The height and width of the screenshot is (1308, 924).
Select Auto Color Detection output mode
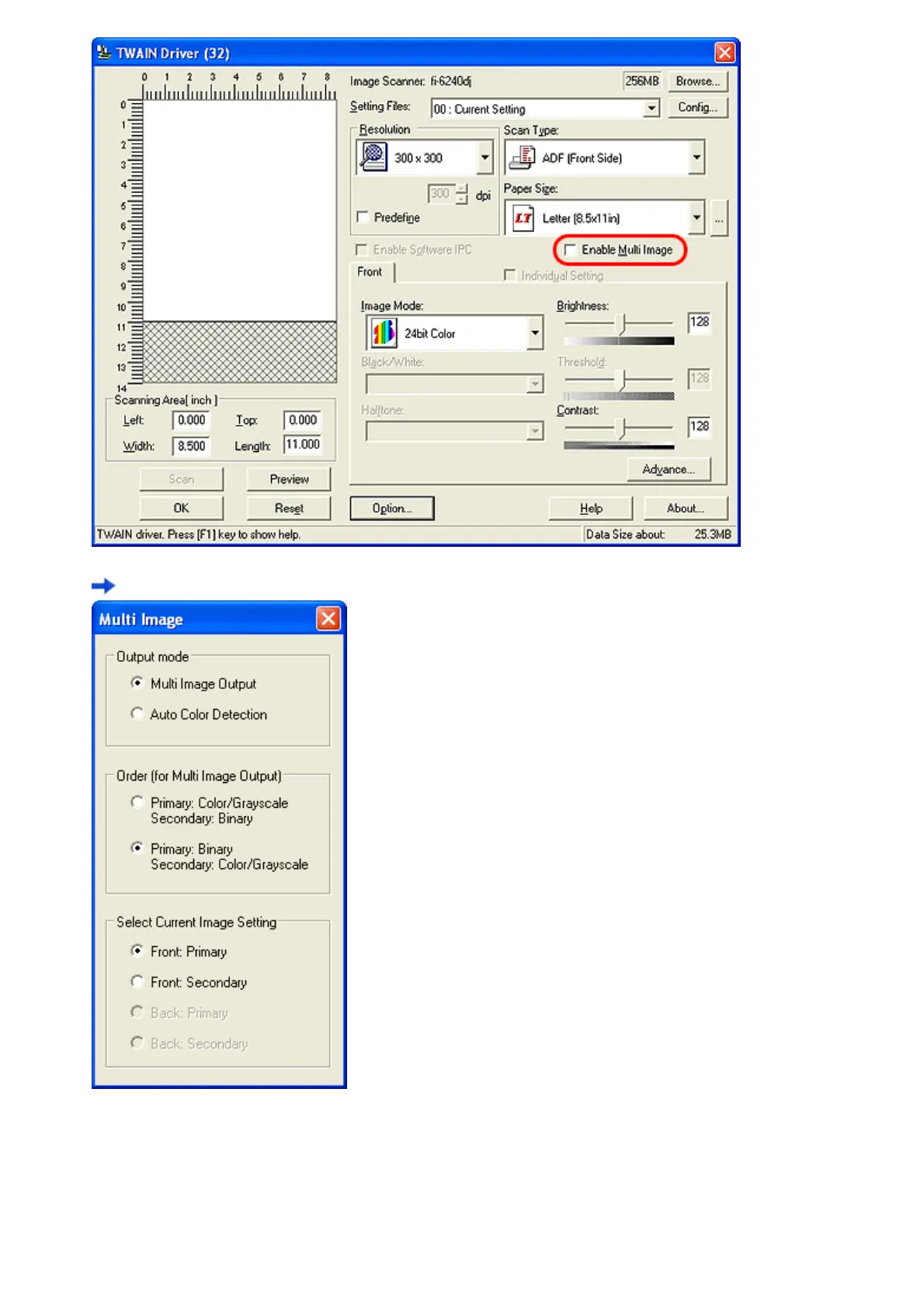(x=137, y=713)
